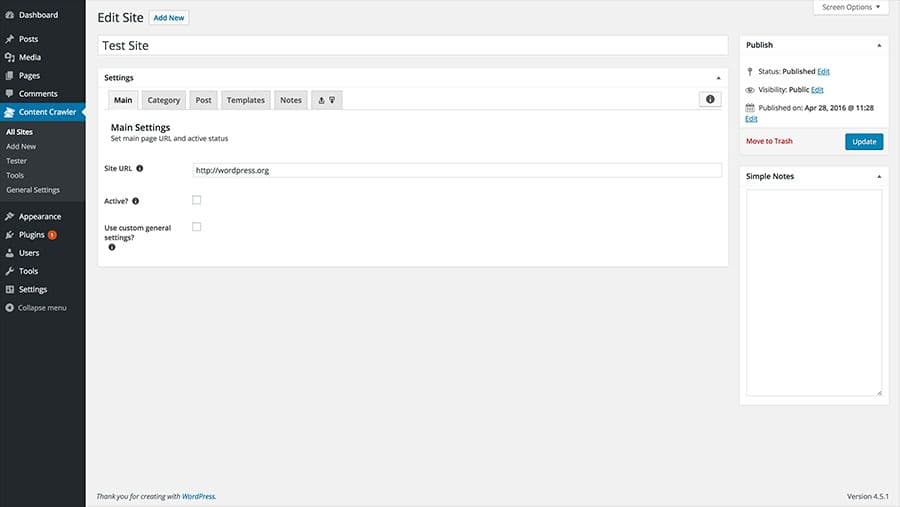The width and height of the screenshot is (900, 507).
Task: Click the Collapse menu arrow icon
Action: click(9, 308)
